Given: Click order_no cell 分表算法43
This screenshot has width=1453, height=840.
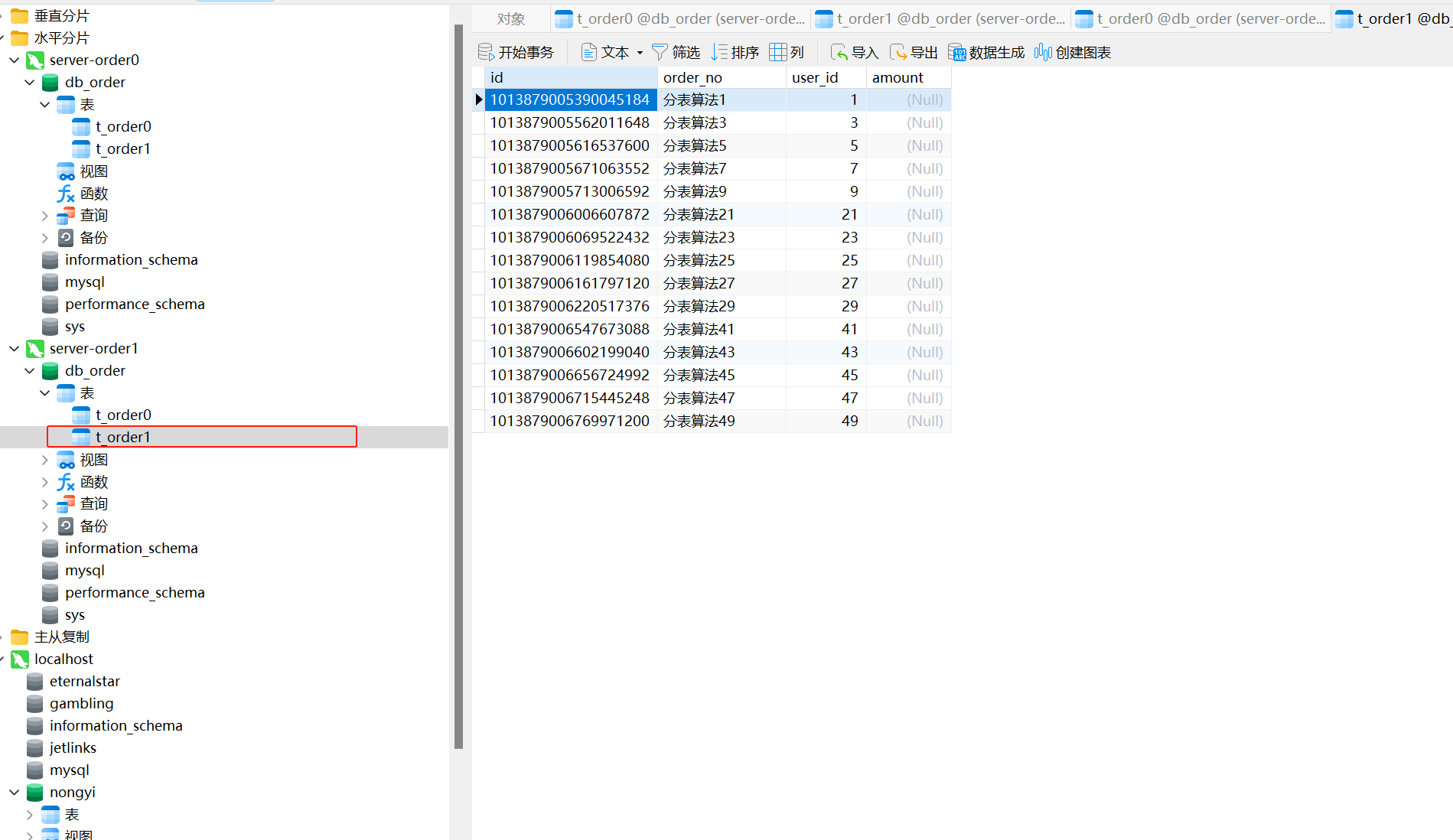Looking at the screenshot, I should pos(722,353).
